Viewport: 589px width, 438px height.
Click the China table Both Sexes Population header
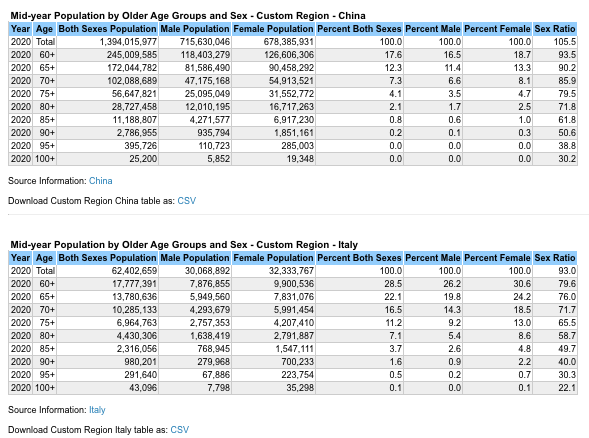[x=107, y=29]
